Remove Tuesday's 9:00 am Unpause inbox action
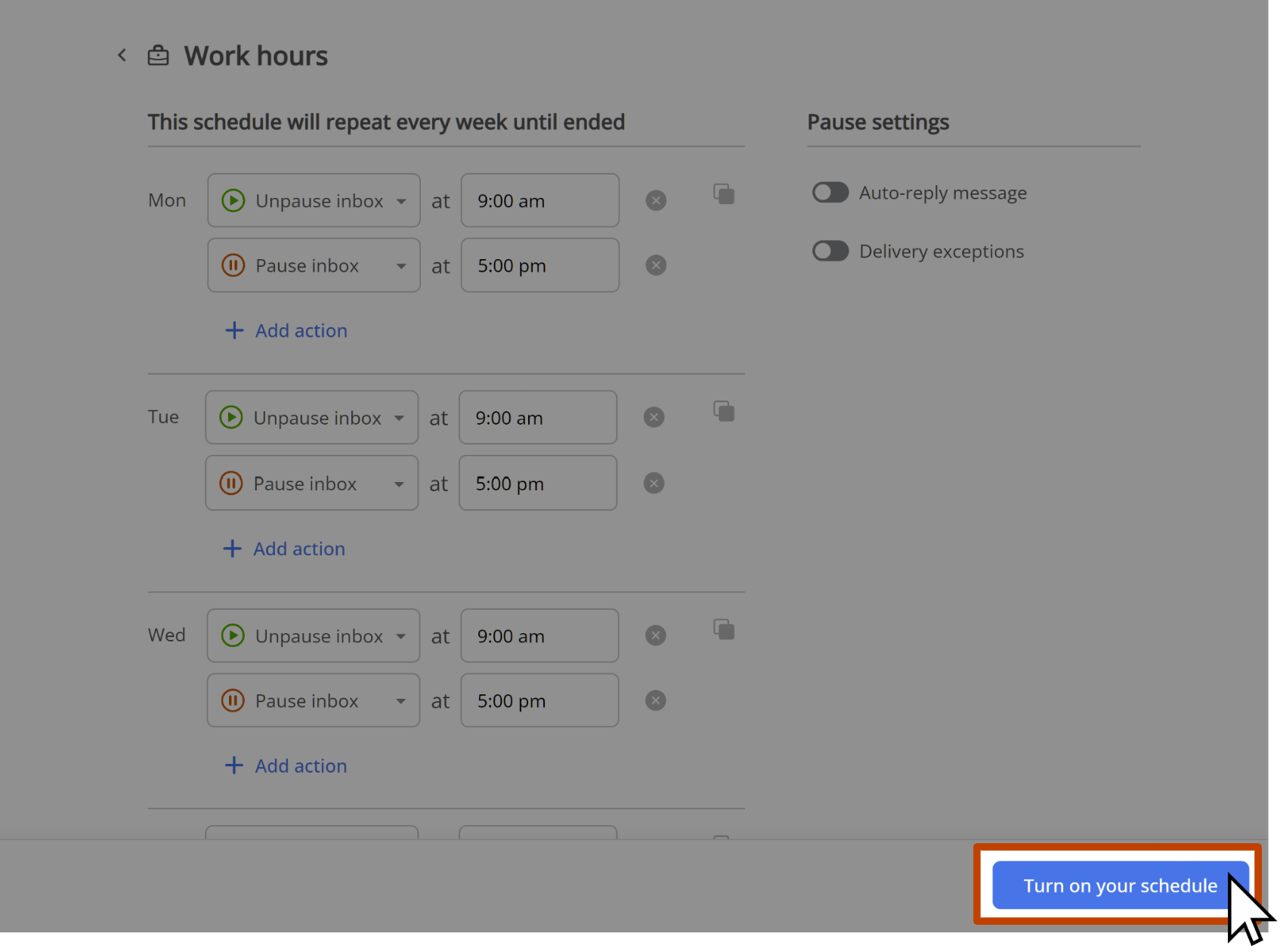This screenshot has height=952, width=1283. click(654, 418)
